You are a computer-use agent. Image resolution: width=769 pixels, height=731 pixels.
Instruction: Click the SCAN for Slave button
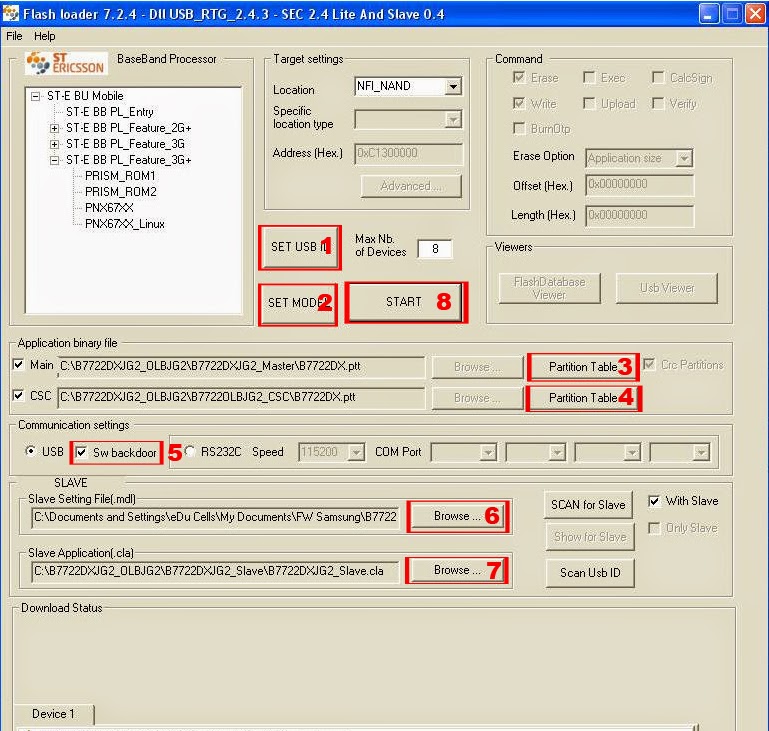pos(589,505)
